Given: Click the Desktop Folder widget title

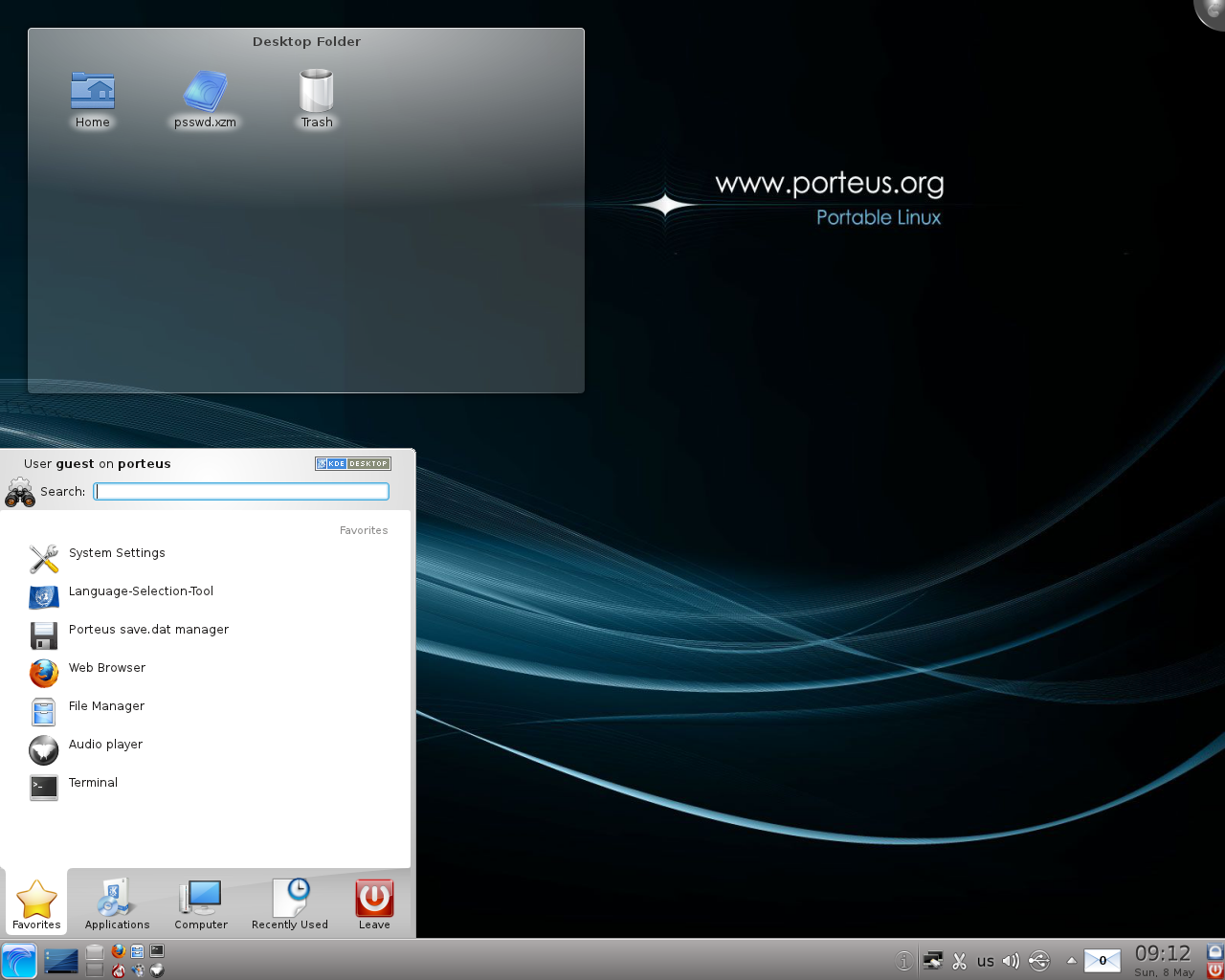Looking at the screenshot, I should tap(306, 41).
